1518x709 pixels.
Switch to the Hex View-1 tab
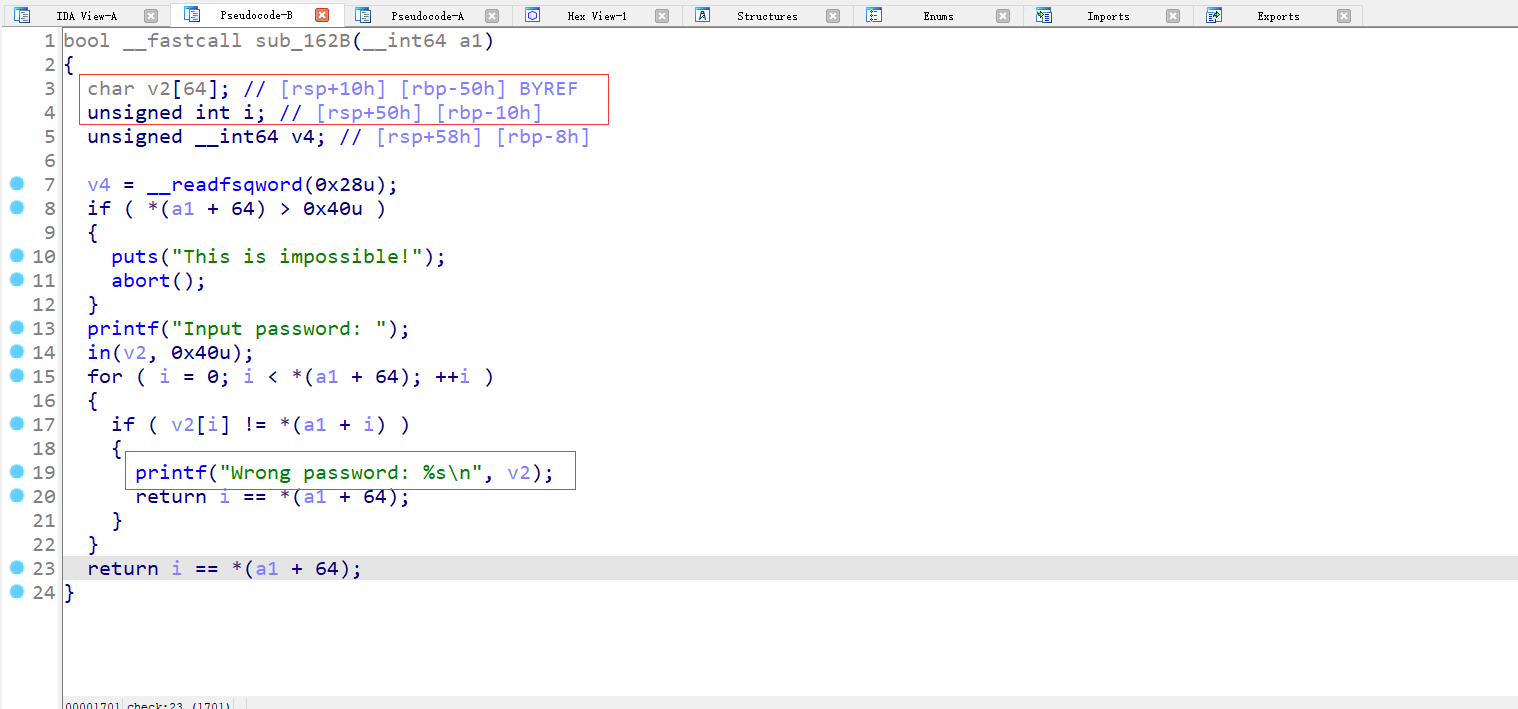click(x=597, y=16)
